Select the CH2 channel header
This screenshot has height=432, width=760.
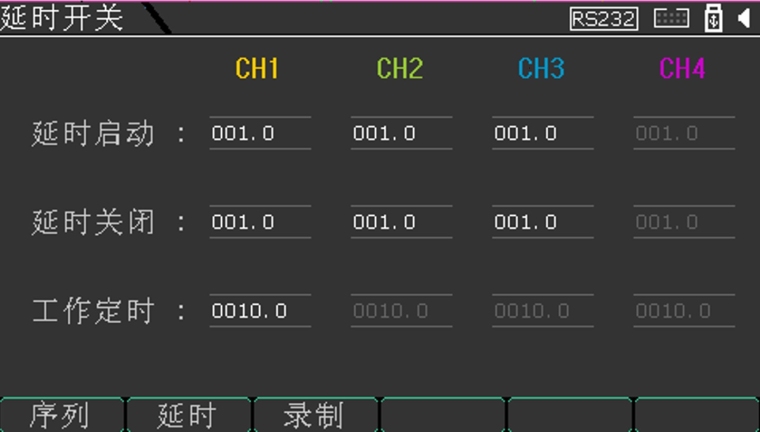pos(399,68)
